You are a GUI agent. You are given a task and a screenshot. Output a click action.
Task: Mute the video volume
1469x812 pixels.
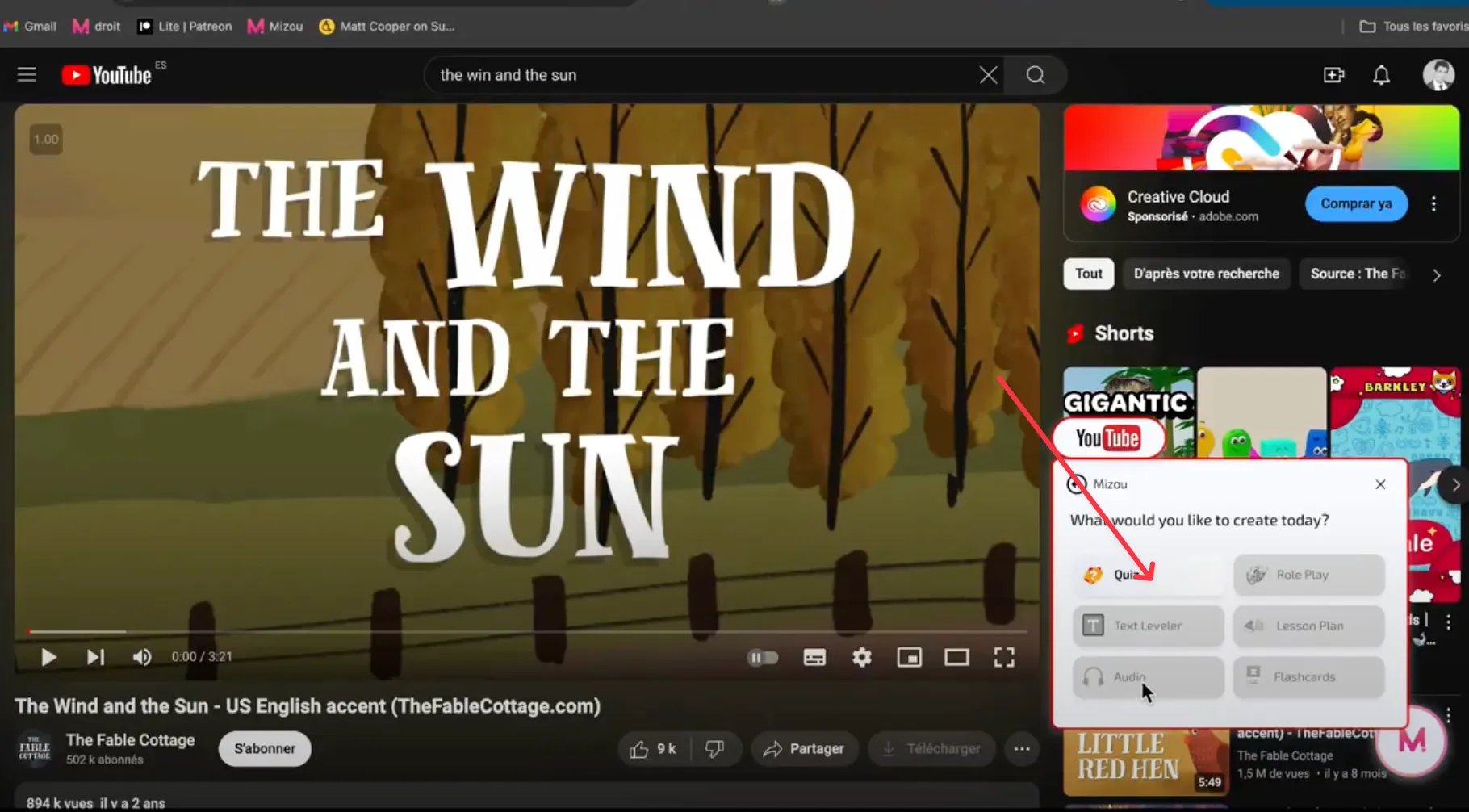[x=142, y=658]
